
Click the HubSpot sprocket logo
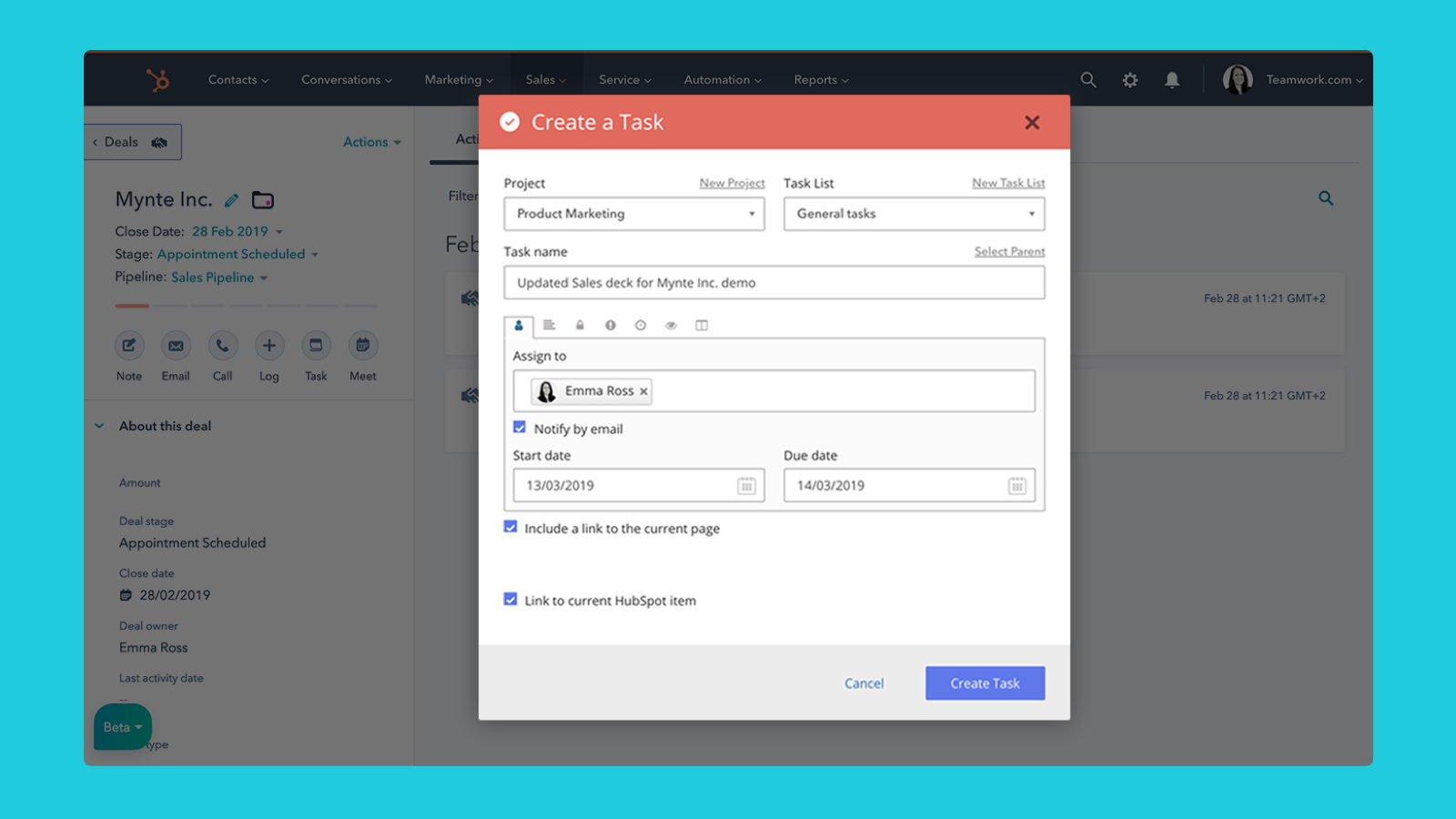(x=158, y=80)
